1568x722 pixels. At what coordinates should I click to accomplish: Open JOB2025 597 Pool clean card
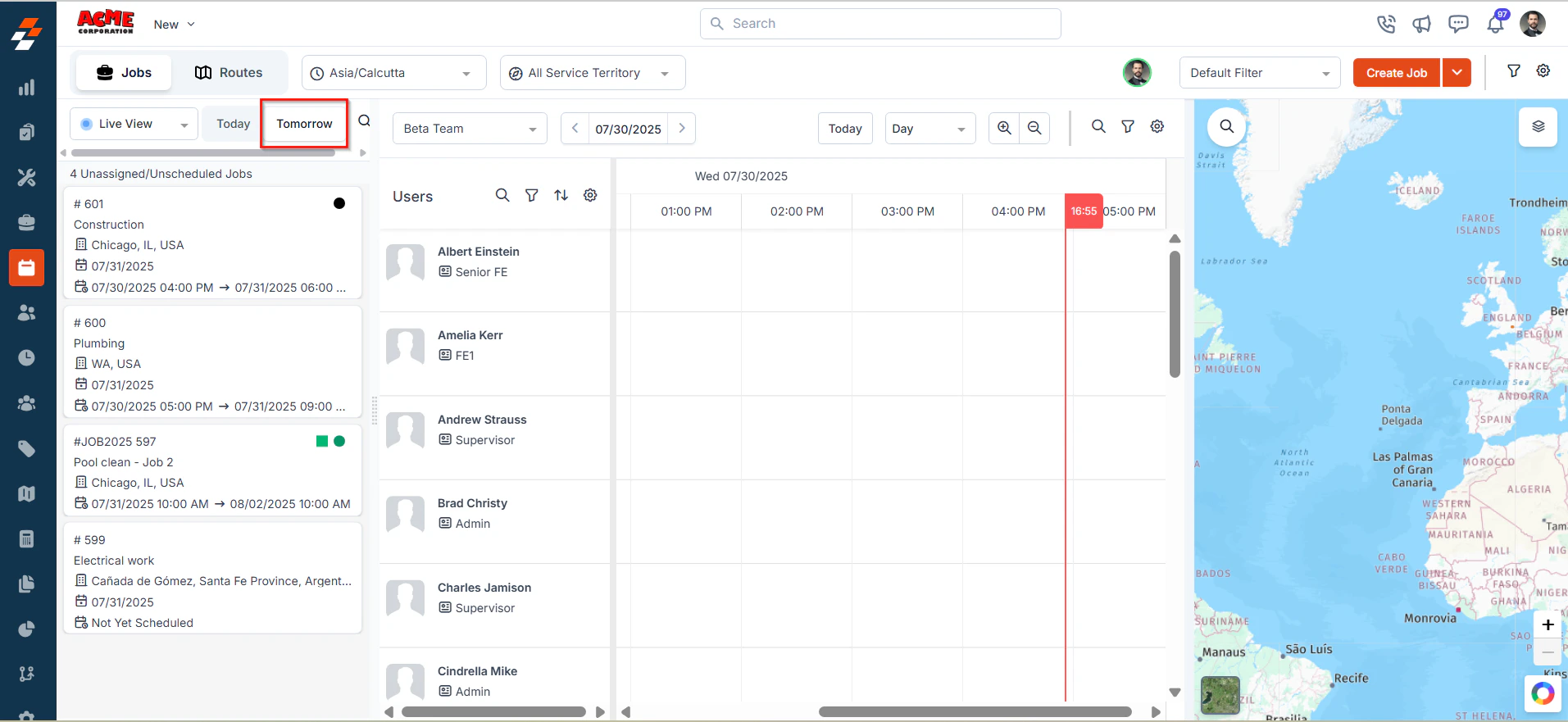213,470
